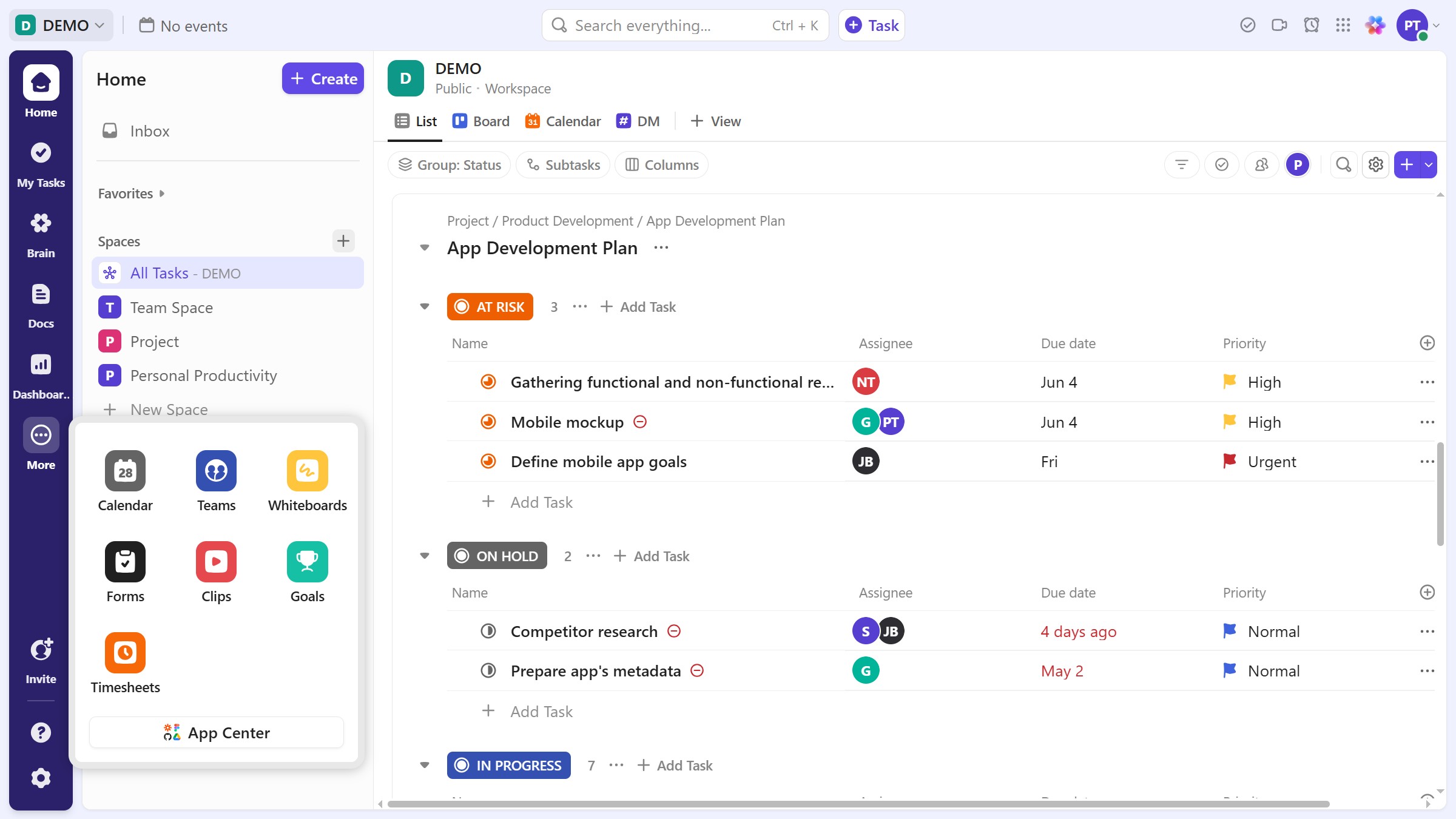This screenshot has width=1456, height=819.
Task: Open Timesheets app
Action: click(125, 653)
